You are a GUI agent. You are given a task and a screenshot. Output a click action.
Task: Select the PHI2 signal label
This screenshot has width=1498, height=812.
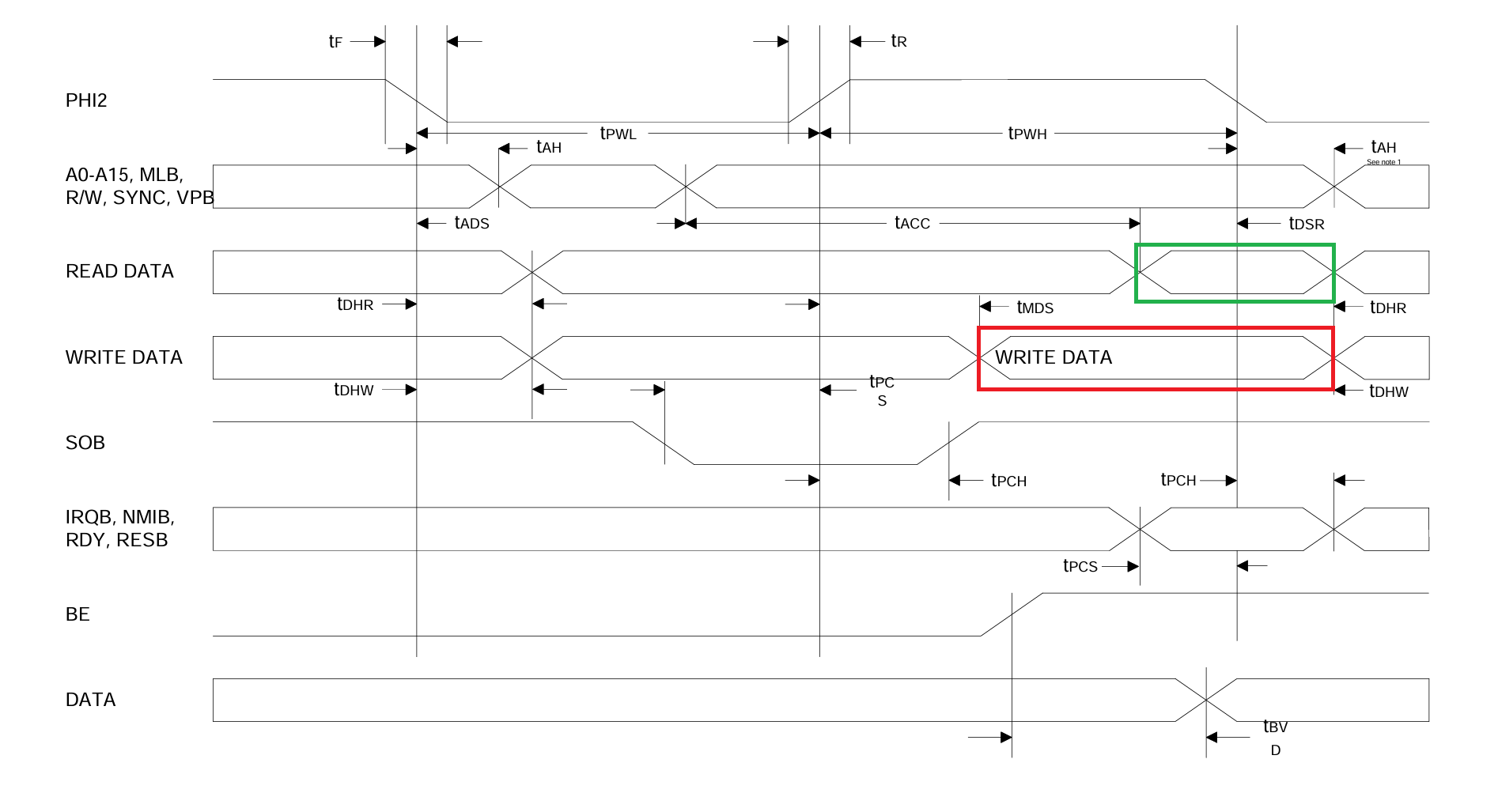tap(85, 100)
